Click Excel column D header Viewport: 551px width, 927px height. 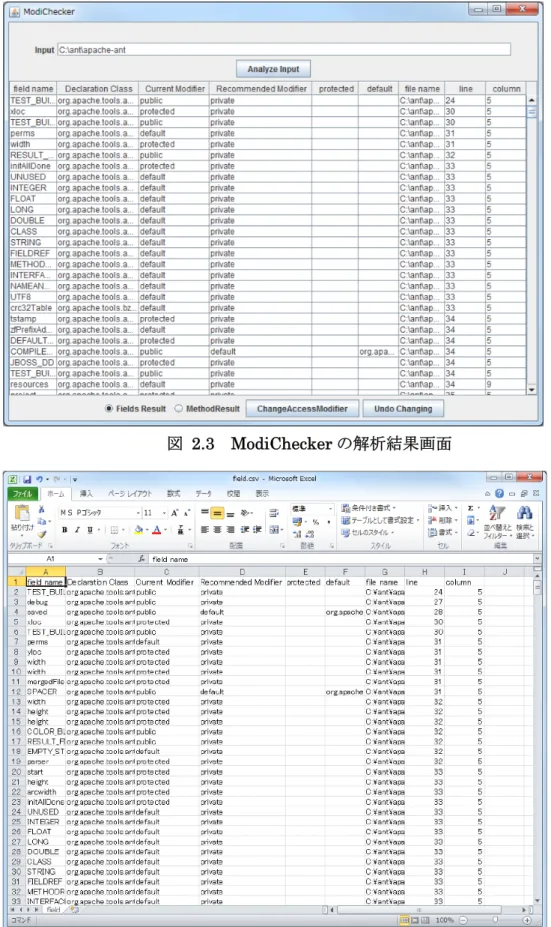pos(242,572)
